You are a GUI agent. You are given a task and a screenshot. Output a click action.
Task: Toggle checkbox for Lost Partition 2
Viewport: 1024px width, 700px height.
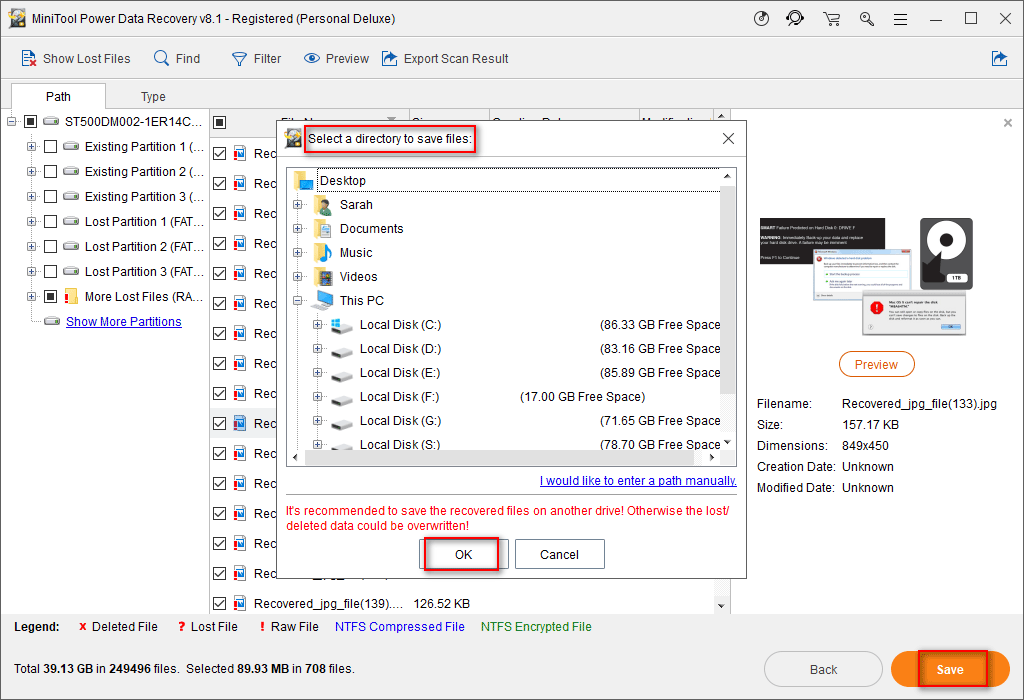point(50,246)
